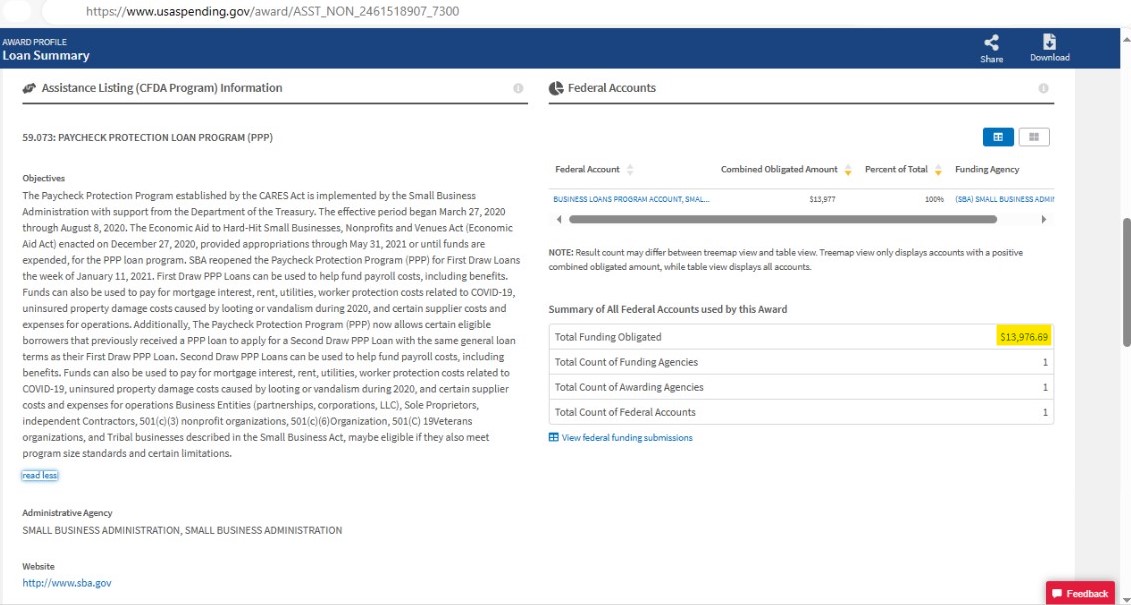Sort by Percent of Total column arrows

coord(938,169)
